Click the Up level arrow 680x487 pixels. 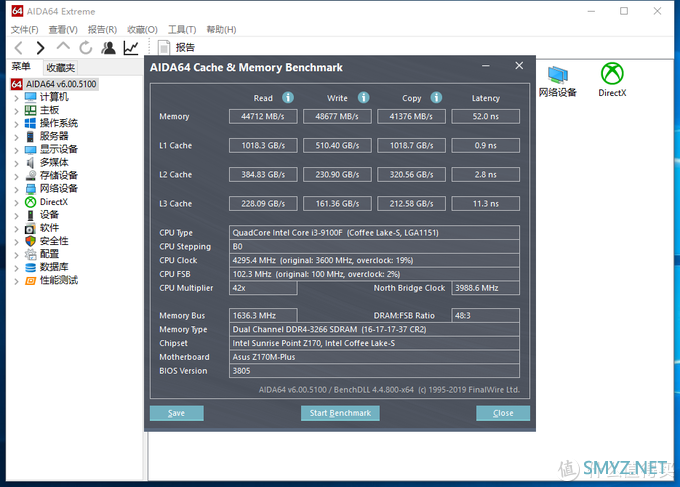63,47
